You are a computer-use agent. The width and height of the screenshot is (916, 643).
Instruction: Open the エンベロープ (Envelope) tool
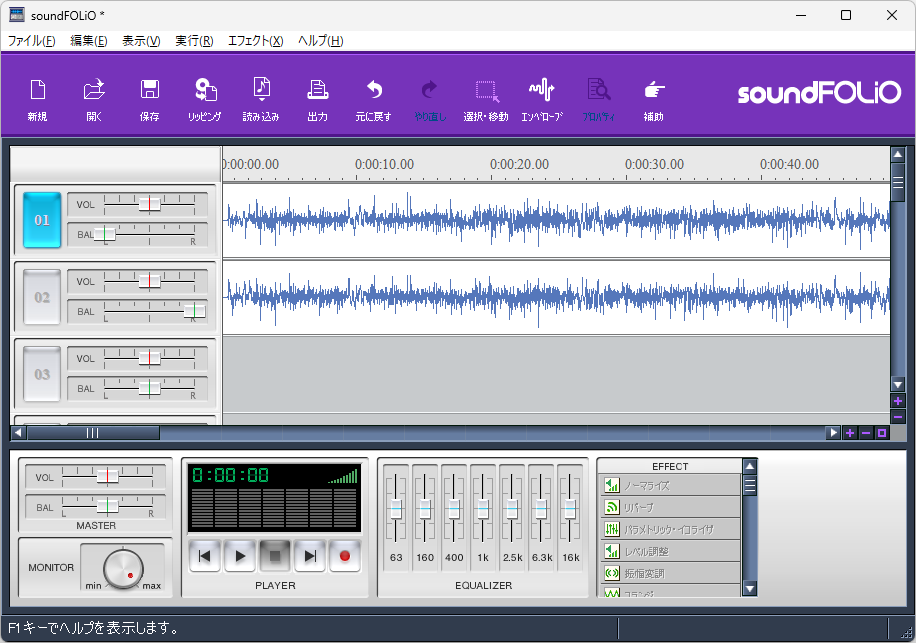click(541, 95)
